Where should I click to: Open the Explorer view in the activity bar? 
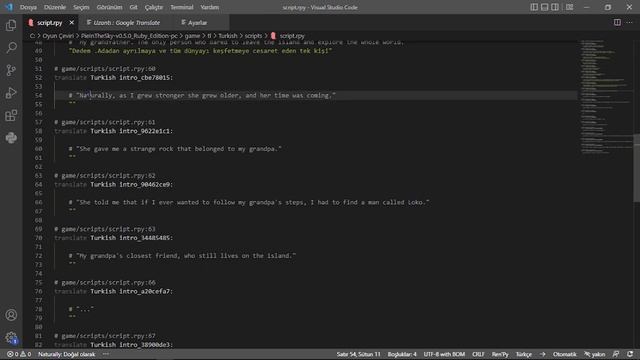point(11,25)
